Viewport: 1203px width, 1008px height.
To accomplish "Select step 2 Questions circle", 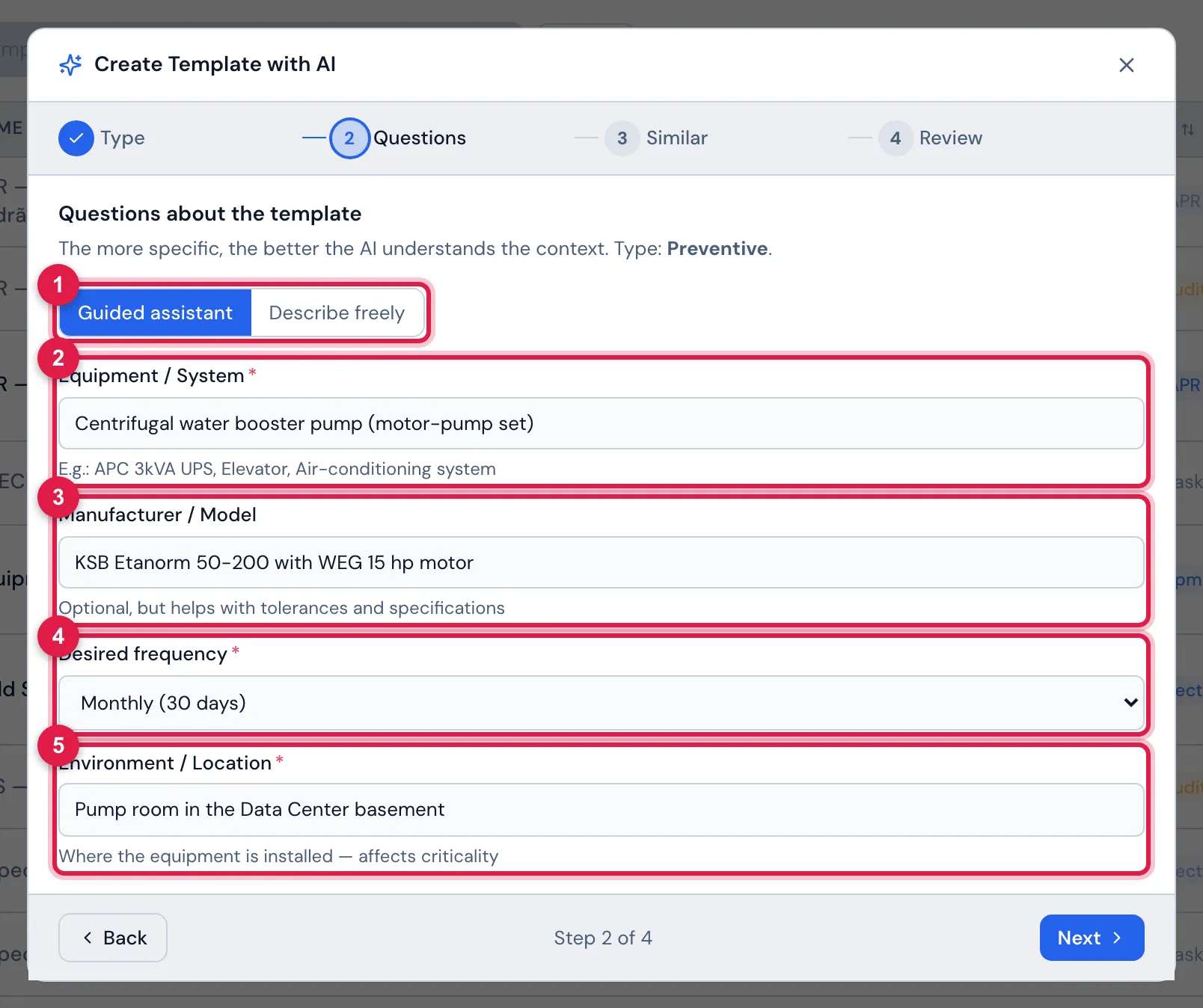I will [349, 138].
